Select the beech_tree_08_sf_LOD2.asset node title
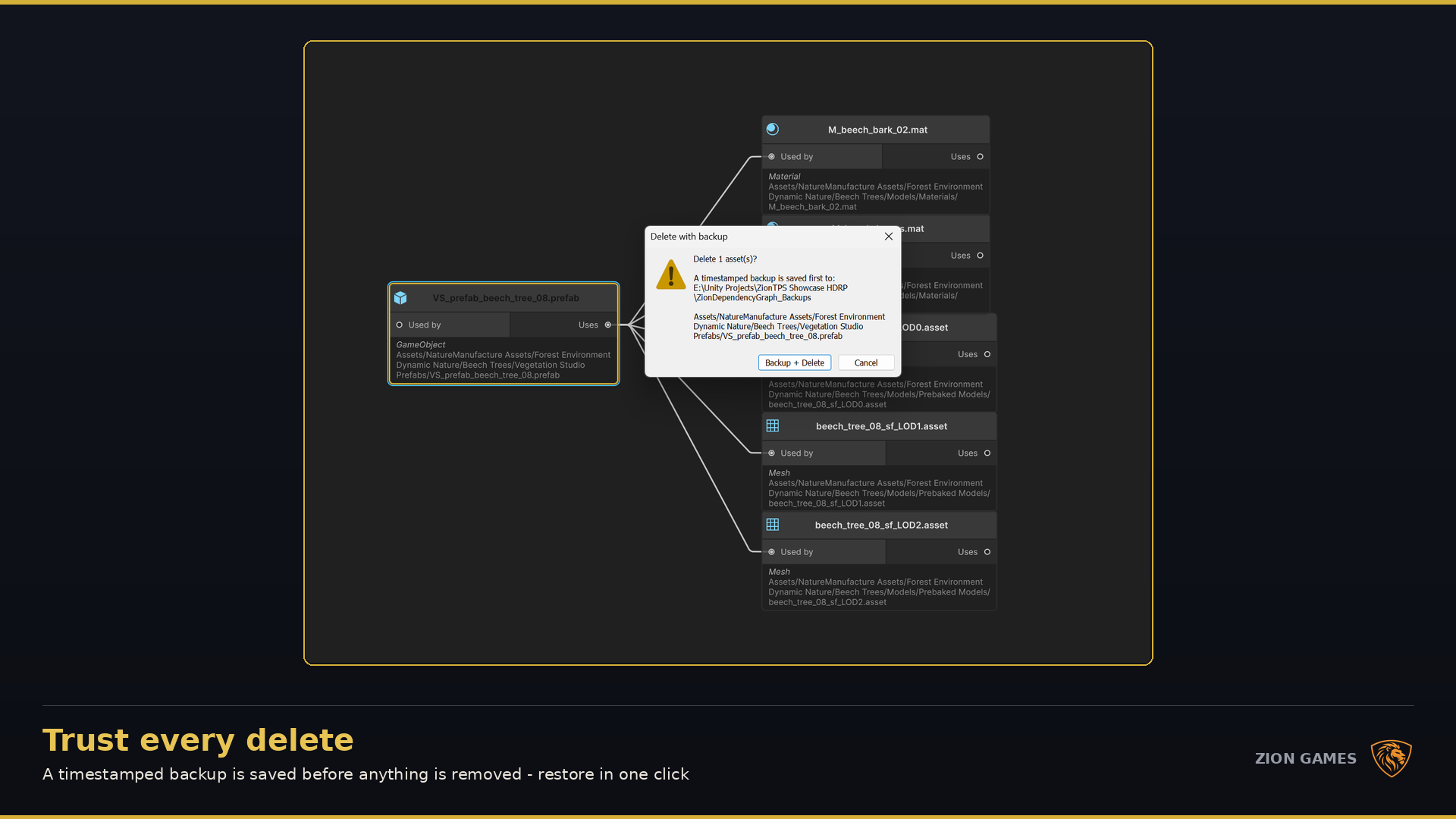The height and width of the screenshot is (819, 1456). click(881, 525)
